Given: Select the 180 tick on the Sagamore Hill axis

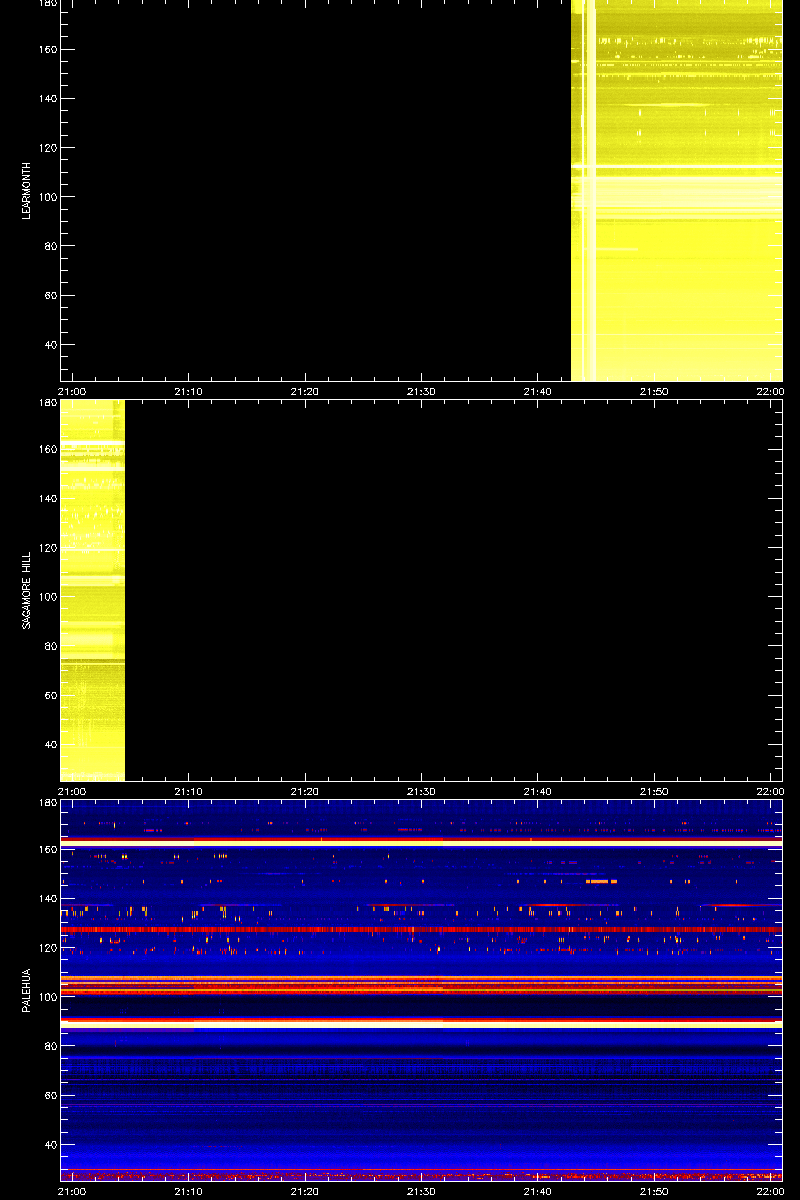Looking at the screenshot, I should tap(46, 404).
